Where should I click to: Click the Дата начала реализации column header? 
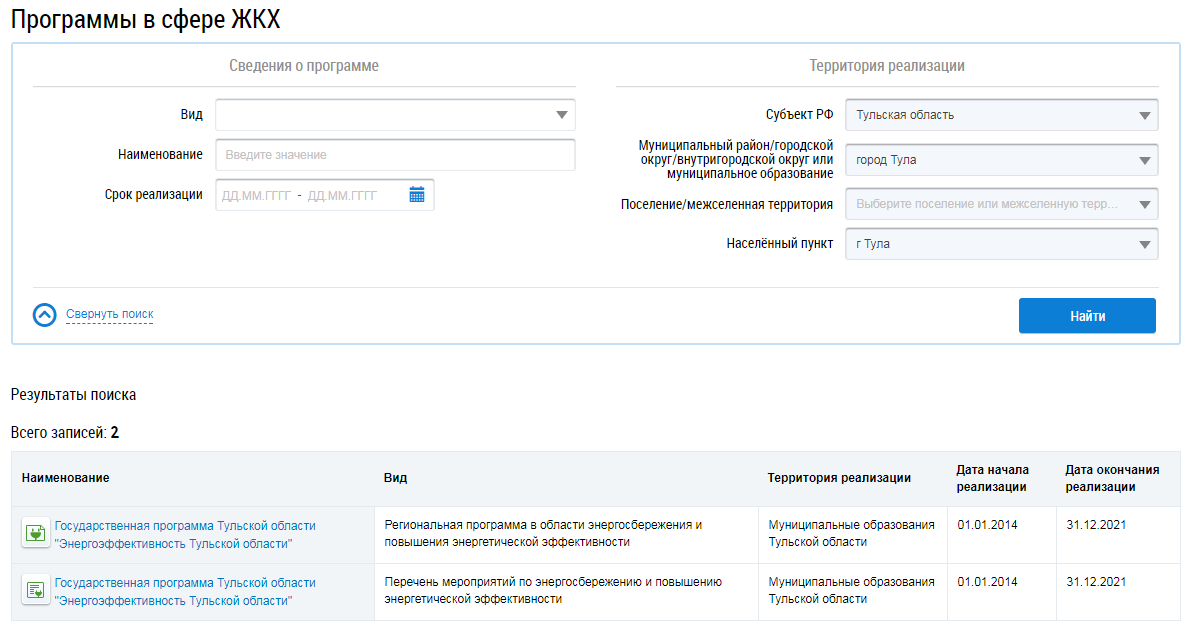(x=992, y=478)
